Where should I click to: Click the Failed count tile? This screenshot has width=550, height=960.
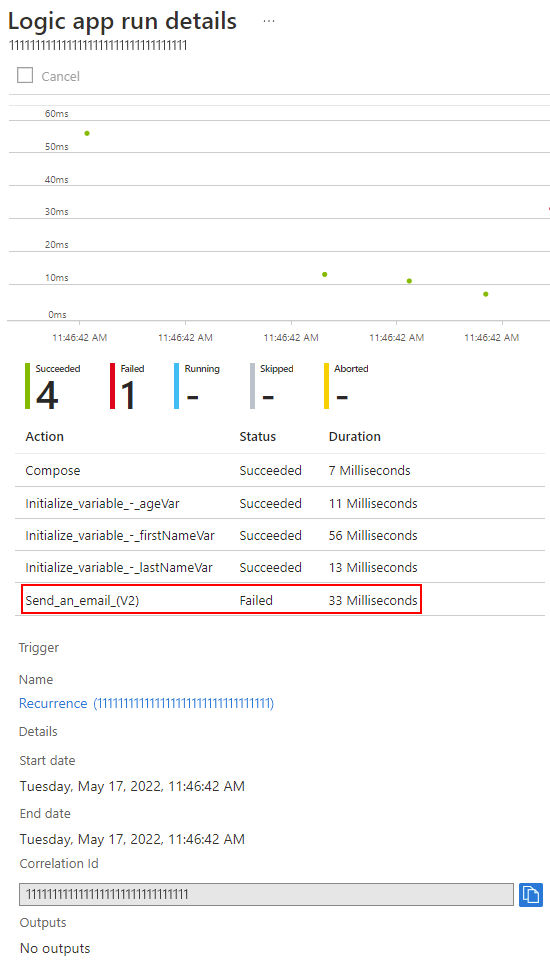tap(127, 386)
